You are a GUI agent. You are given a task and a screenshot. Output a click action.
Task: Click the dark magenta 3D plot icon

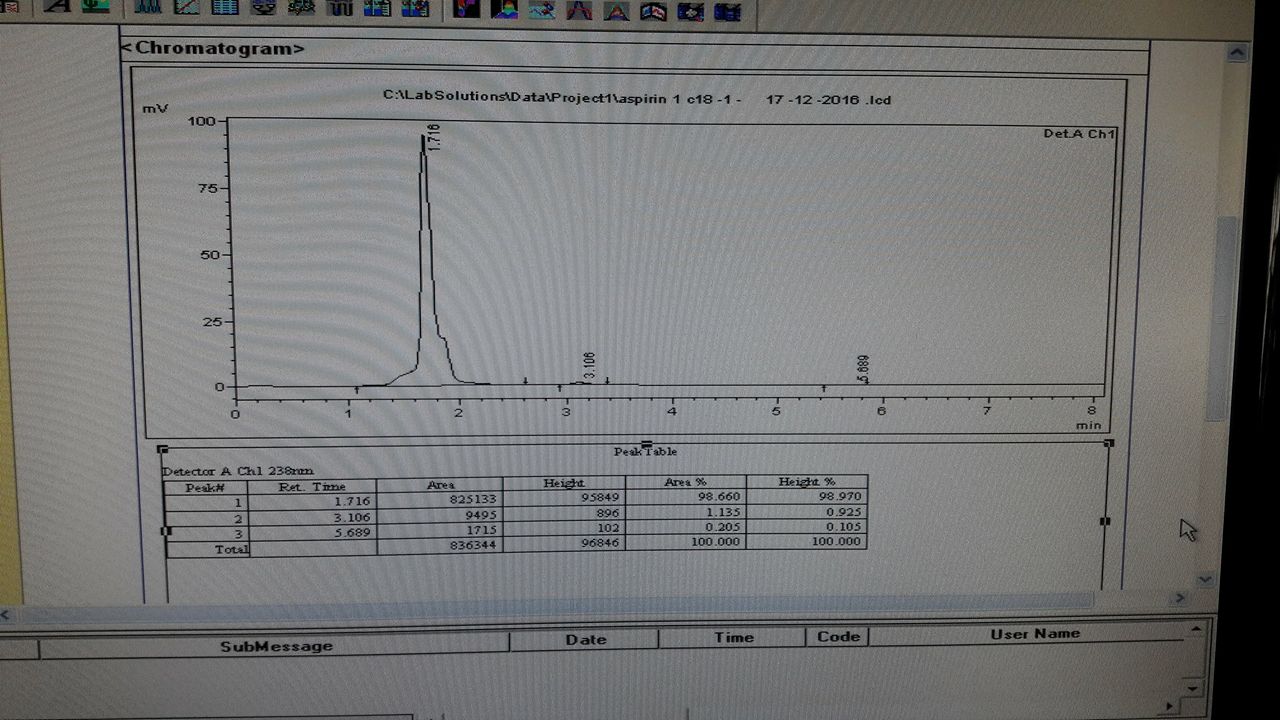coord(466,9)
